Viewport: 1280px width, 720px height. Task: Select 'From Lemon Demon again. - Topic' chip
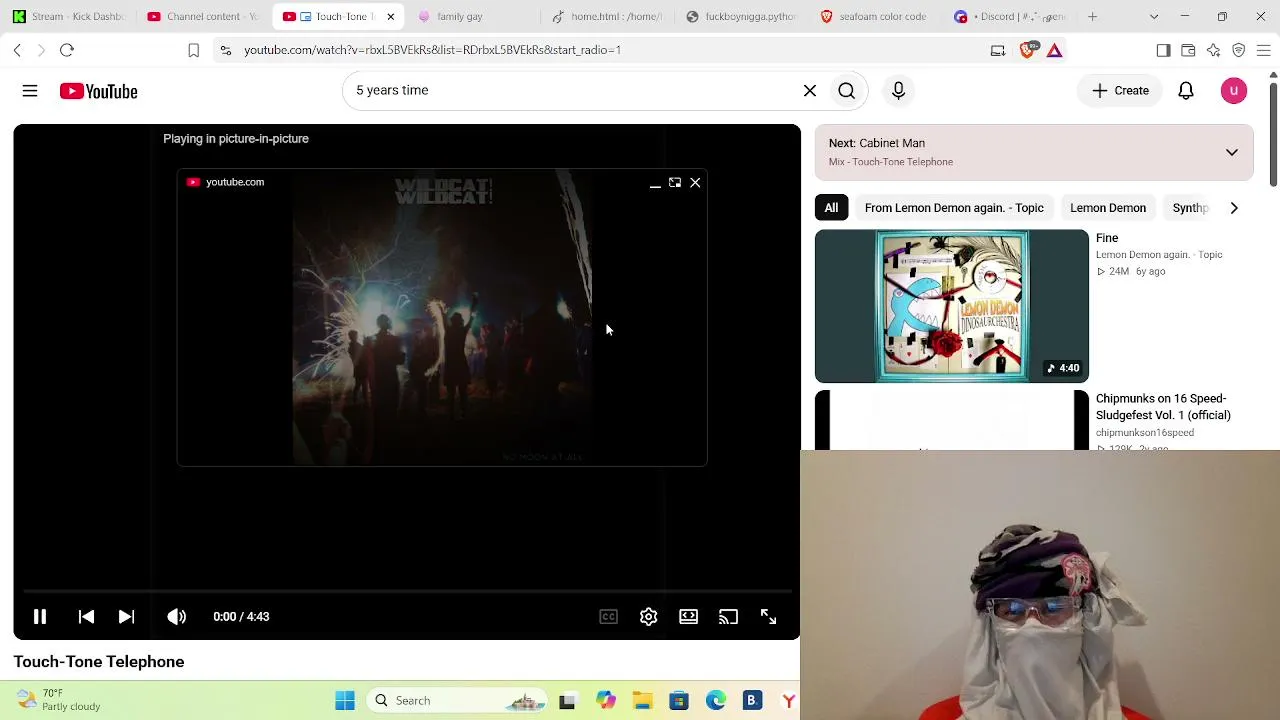tap(954, 208)
